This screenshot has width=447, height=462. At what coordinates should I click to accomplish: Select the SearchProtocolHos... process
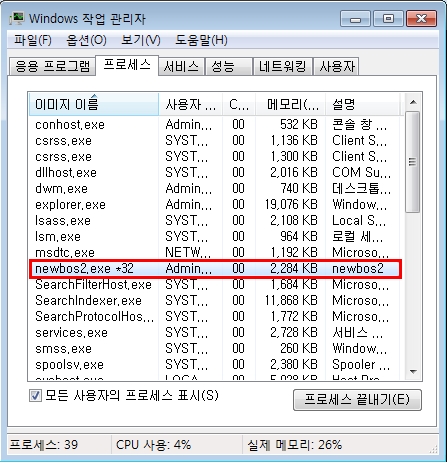(215, 317)
